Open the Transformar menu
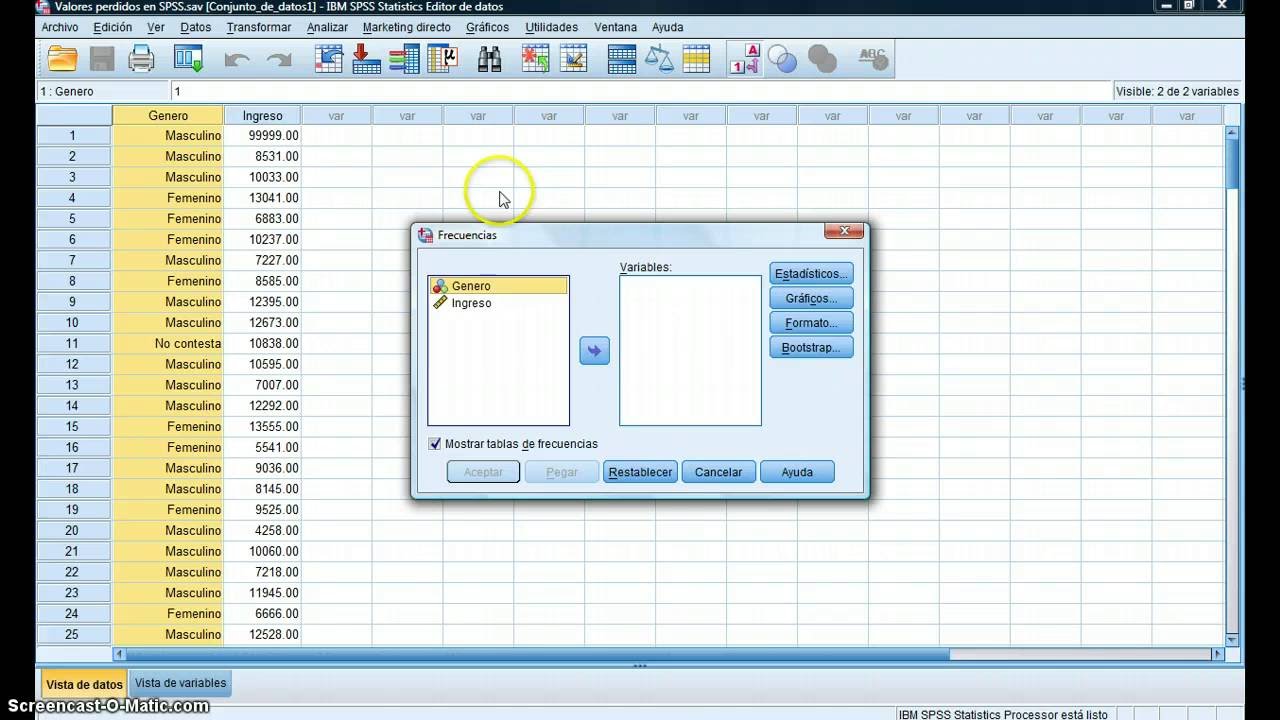The width and height of the screenshot is (1280, 720). pos(259,27)
